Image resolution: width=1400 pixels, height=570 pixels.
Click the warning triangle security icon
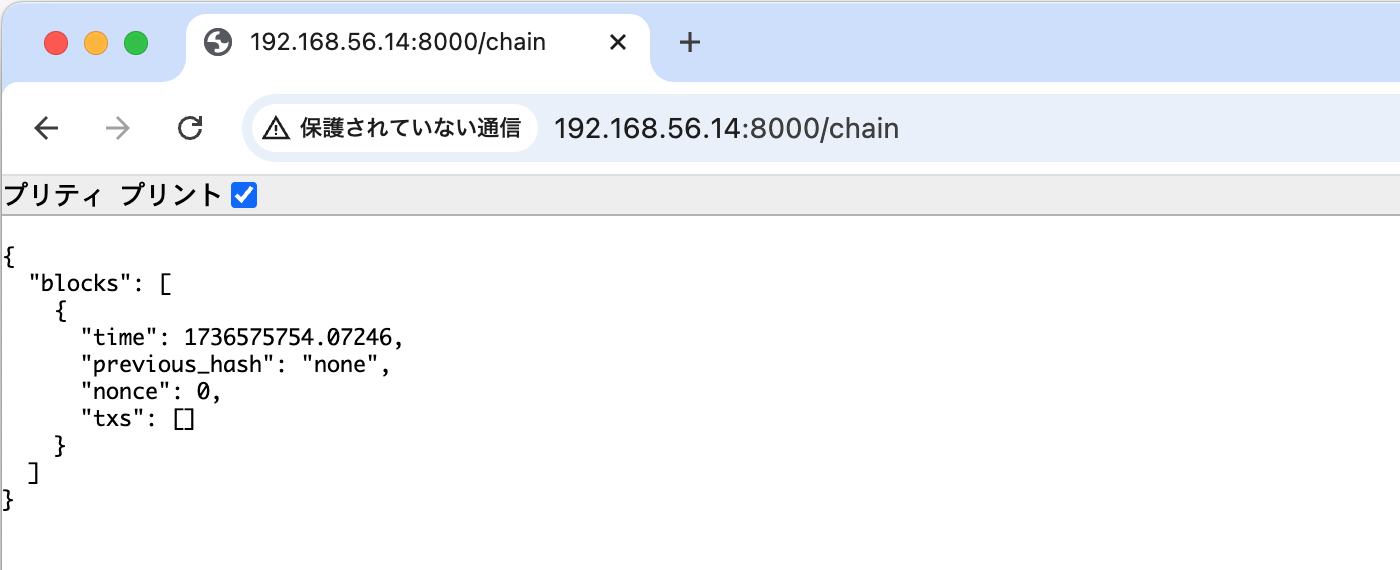pyautogui.click(x=277, y=128)
